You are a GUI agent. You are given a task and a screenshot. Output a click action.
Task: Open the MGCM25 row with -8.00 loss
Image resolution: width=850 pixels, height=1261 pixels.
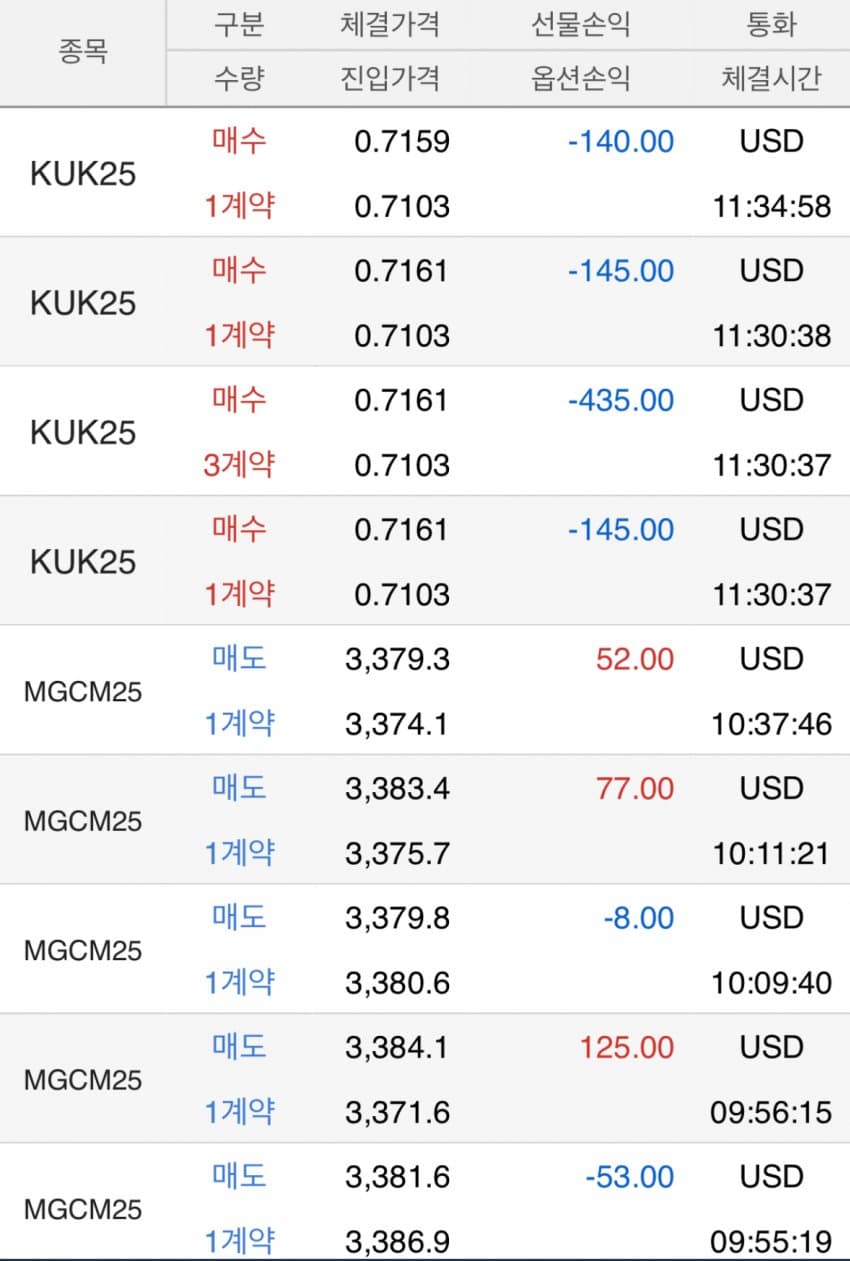(x=425, y=949)
